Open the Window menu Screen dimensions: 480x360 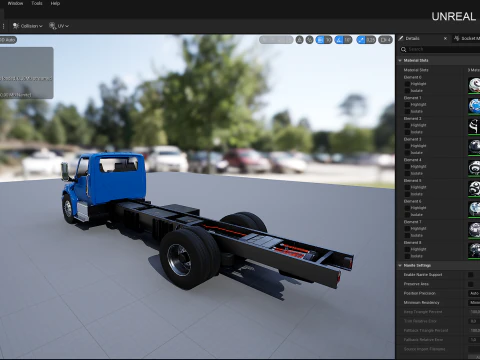coord(15,3)
